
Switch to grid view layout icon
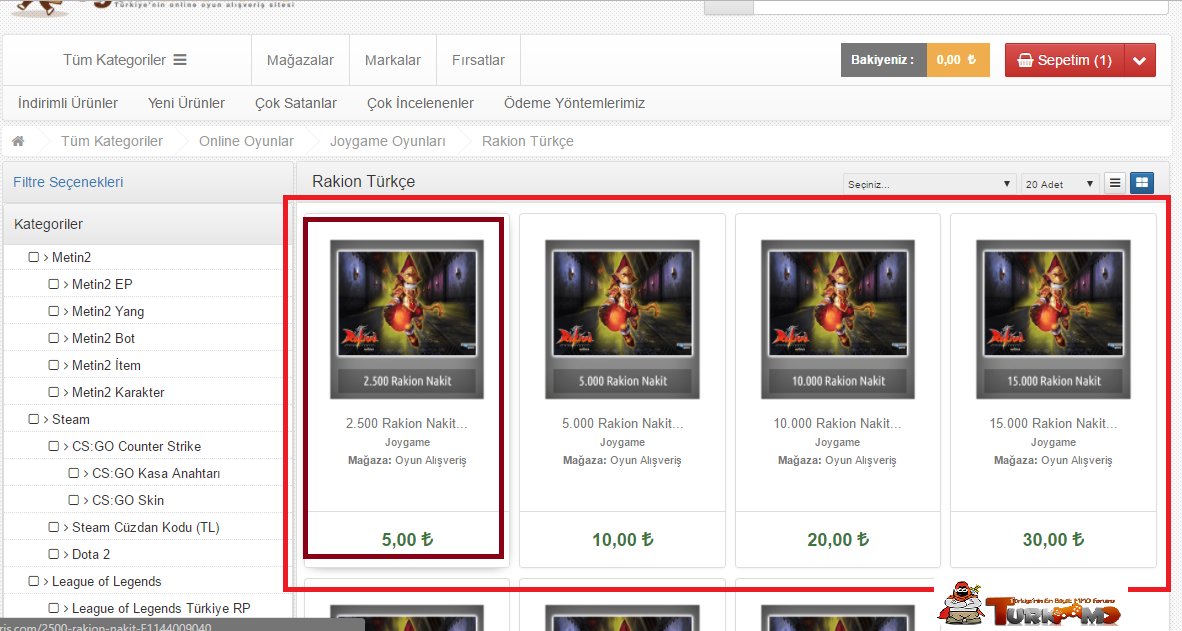(x=1142, y=182)
